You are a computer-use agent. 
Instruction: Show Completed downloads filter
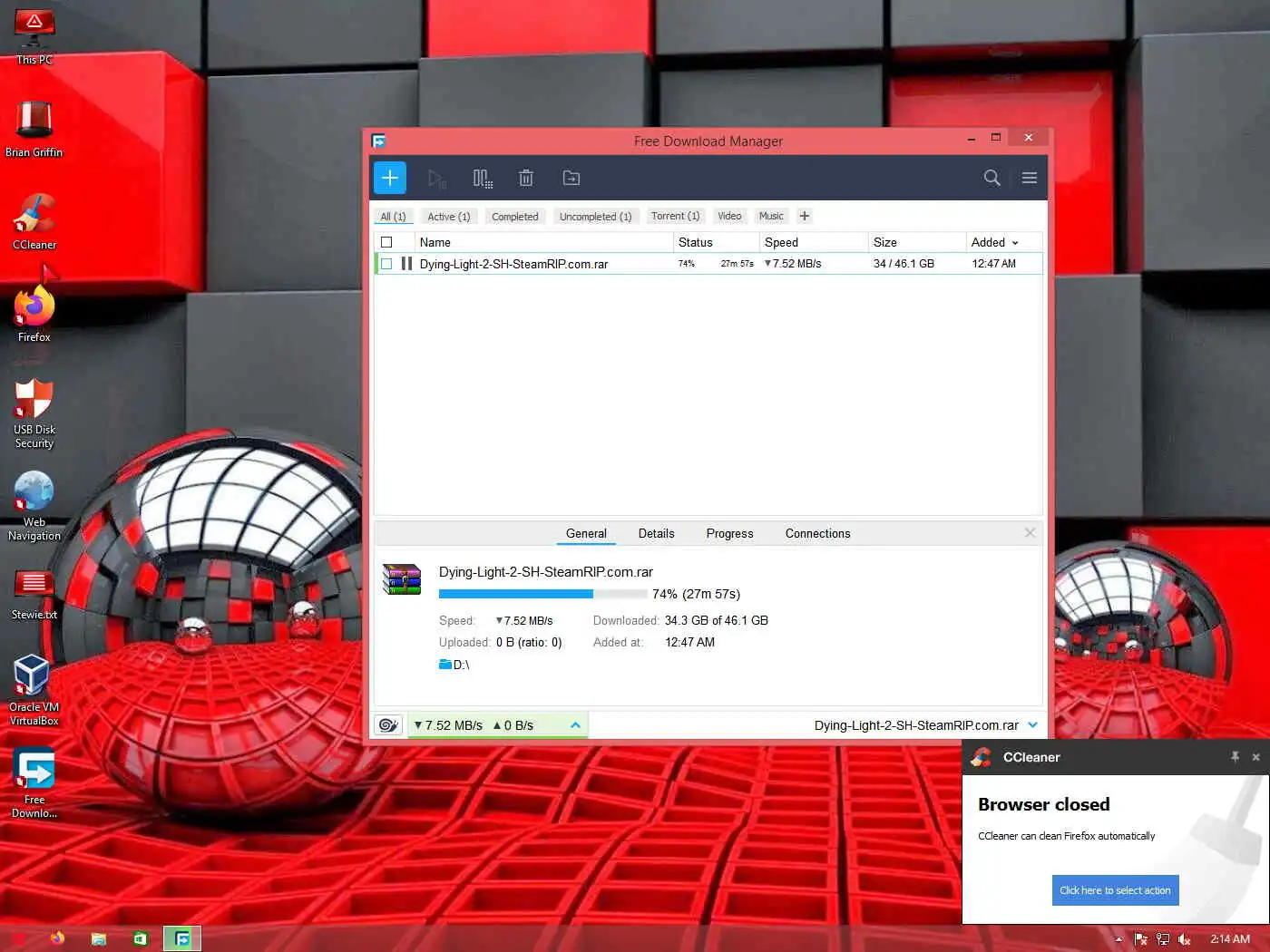[515, 217]
